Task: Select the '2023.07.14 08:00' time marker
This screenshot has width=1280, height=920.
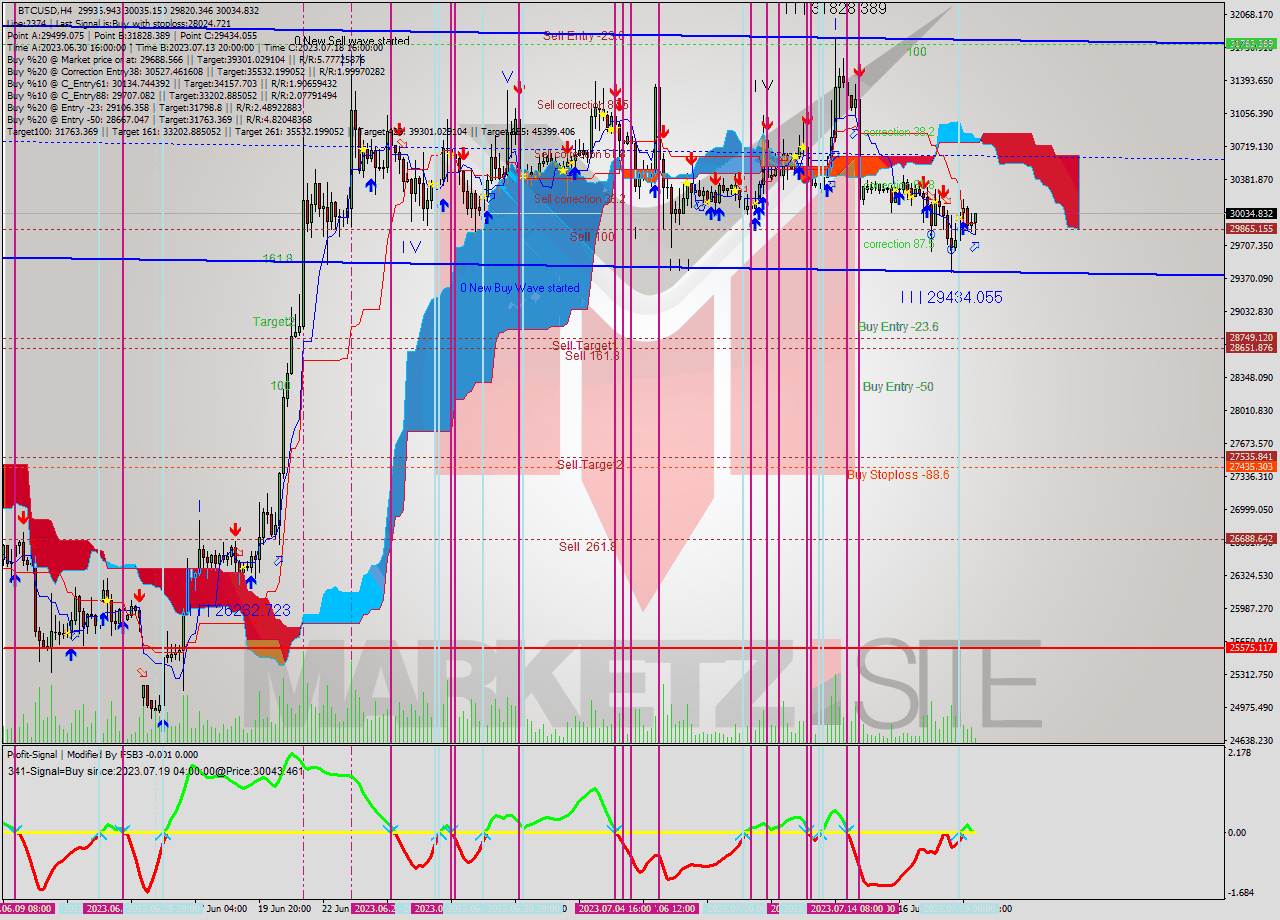Action: coord(846,908)
